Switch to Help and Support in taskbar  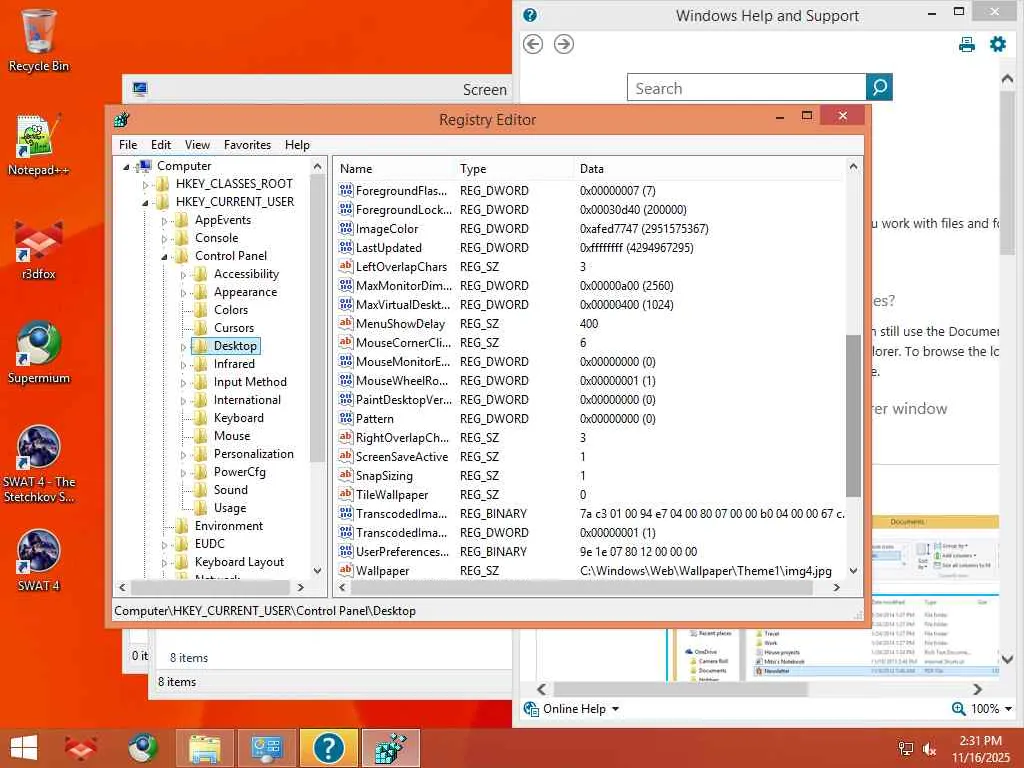328,748
